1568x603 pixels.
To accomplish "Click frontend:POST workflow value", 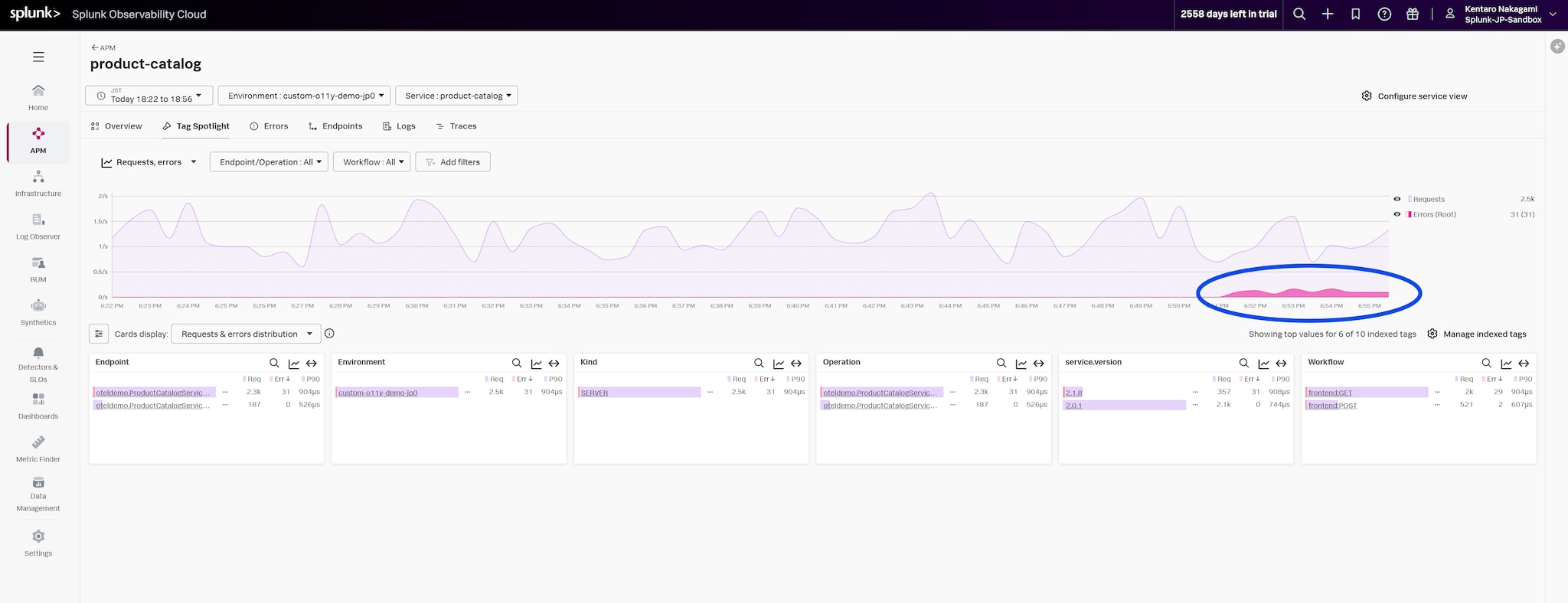I will point(1332,406).
